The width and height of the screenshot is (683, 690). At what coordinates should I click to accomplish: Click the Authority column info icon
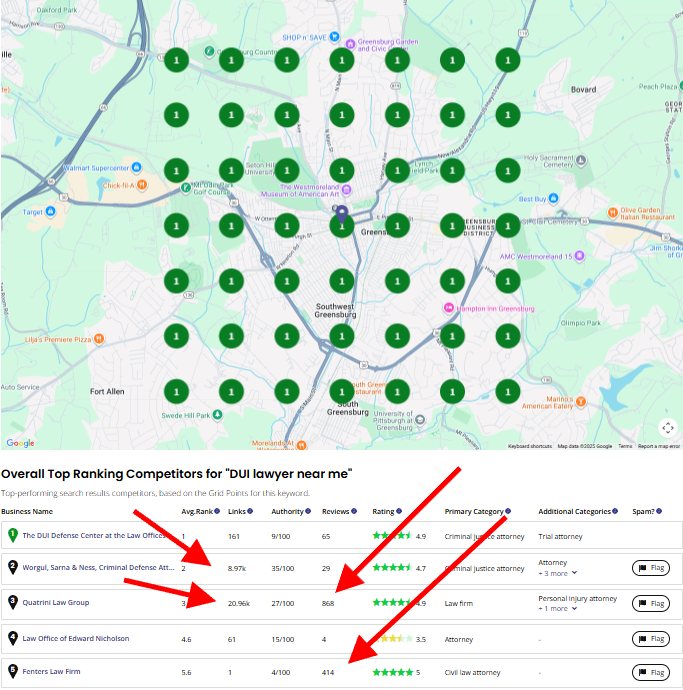[x=308, y=511]
